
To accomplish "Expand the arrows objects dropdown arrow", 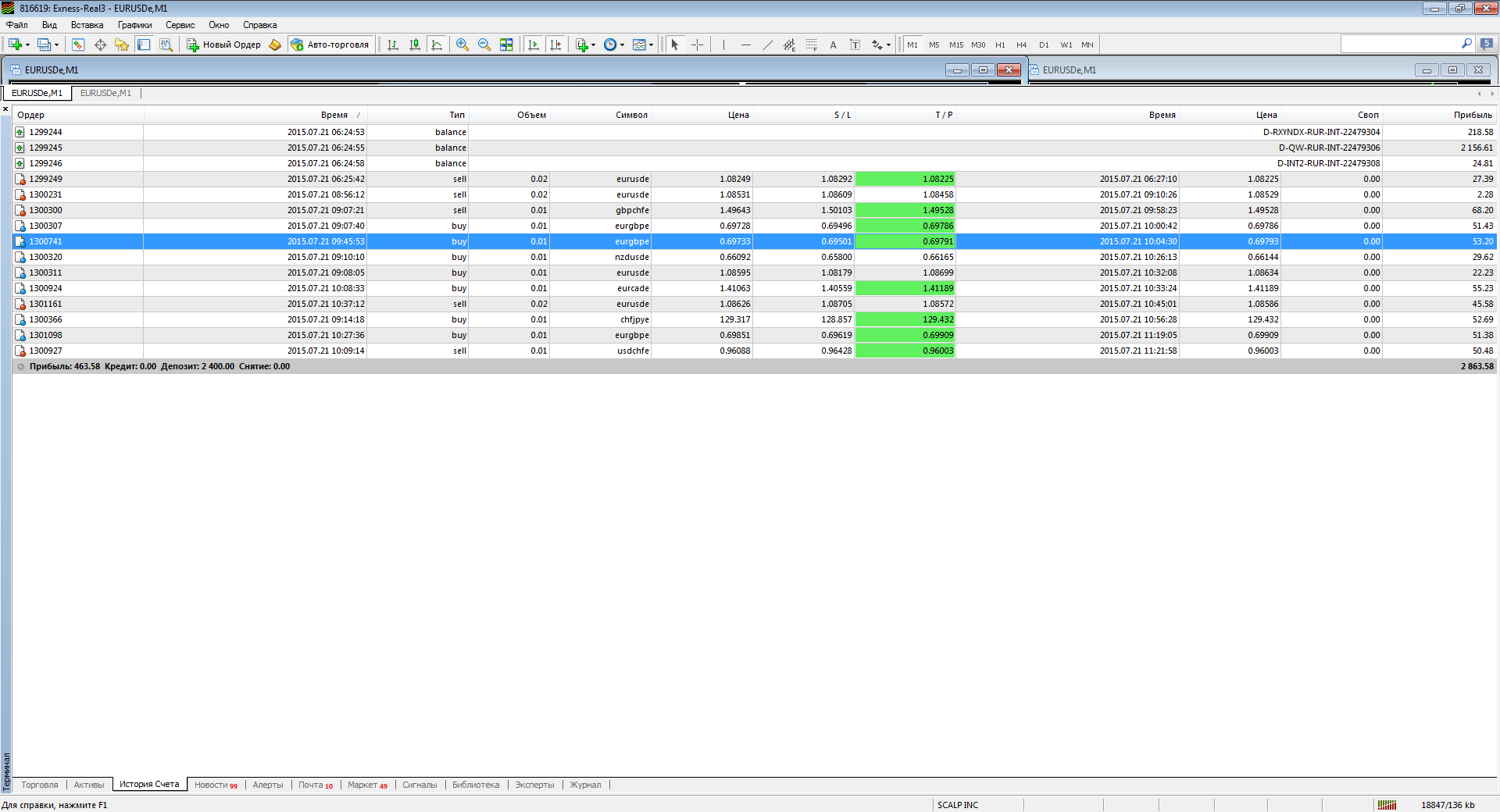I will click(889, 45).
